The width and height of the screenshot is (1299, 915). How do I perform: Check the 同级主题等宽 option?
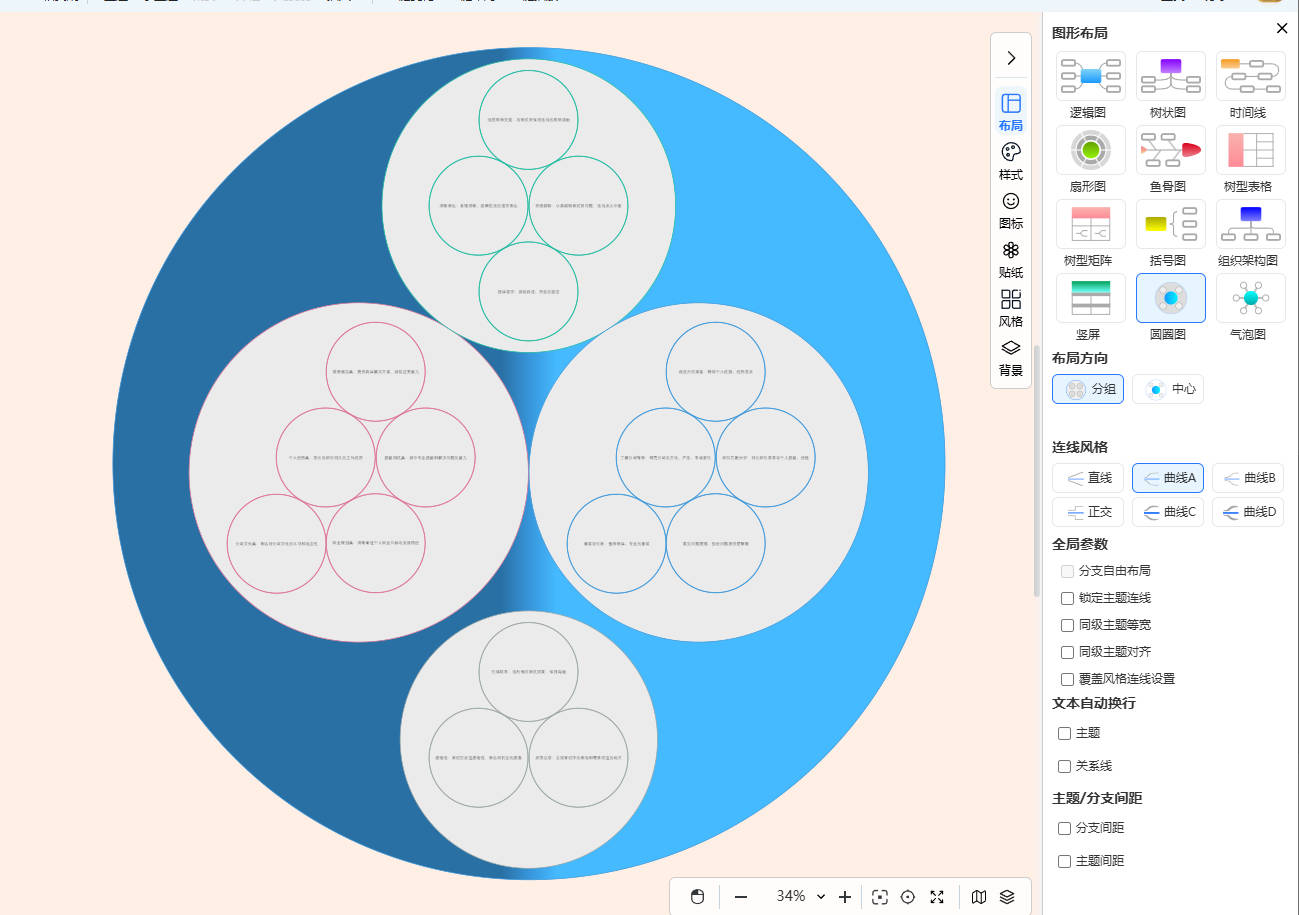click(x=1067, y=625)
